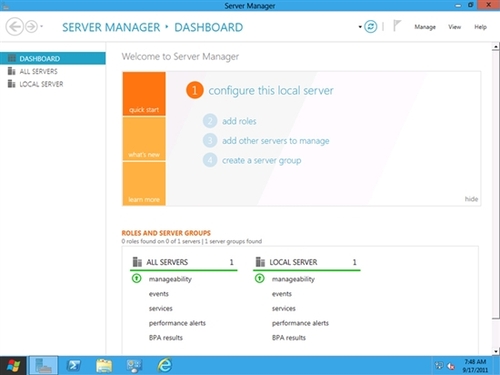Click create a server group link
Screen dimensions: 500x375
(x=262, y=160)
